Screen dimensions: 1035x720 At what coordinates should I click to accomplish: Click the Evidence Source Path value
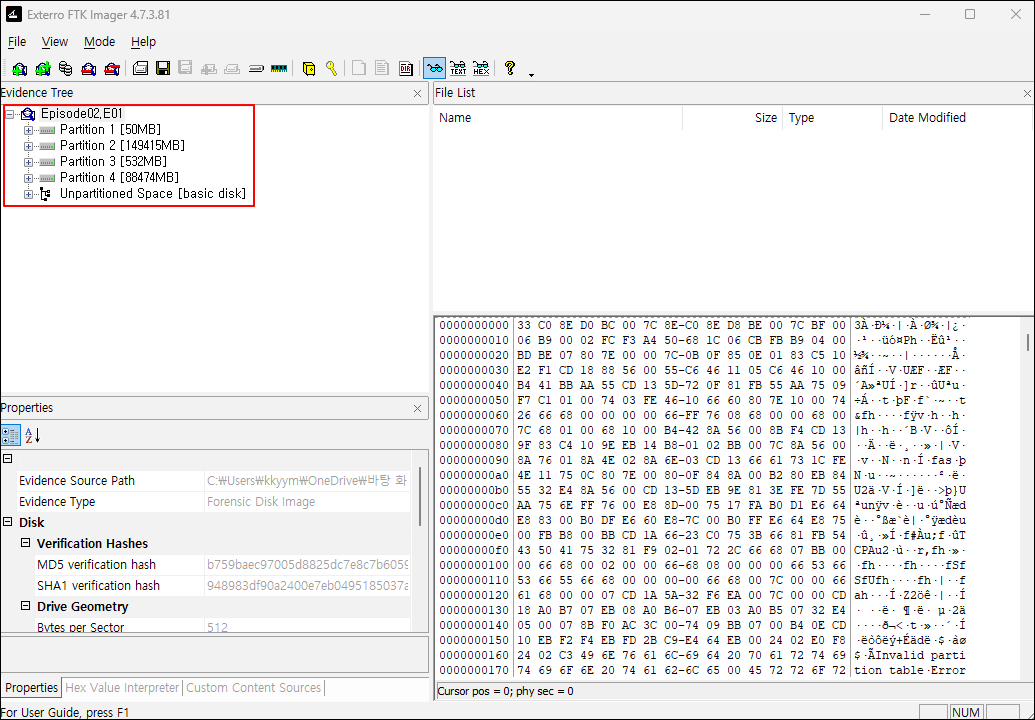coord(307,480)
